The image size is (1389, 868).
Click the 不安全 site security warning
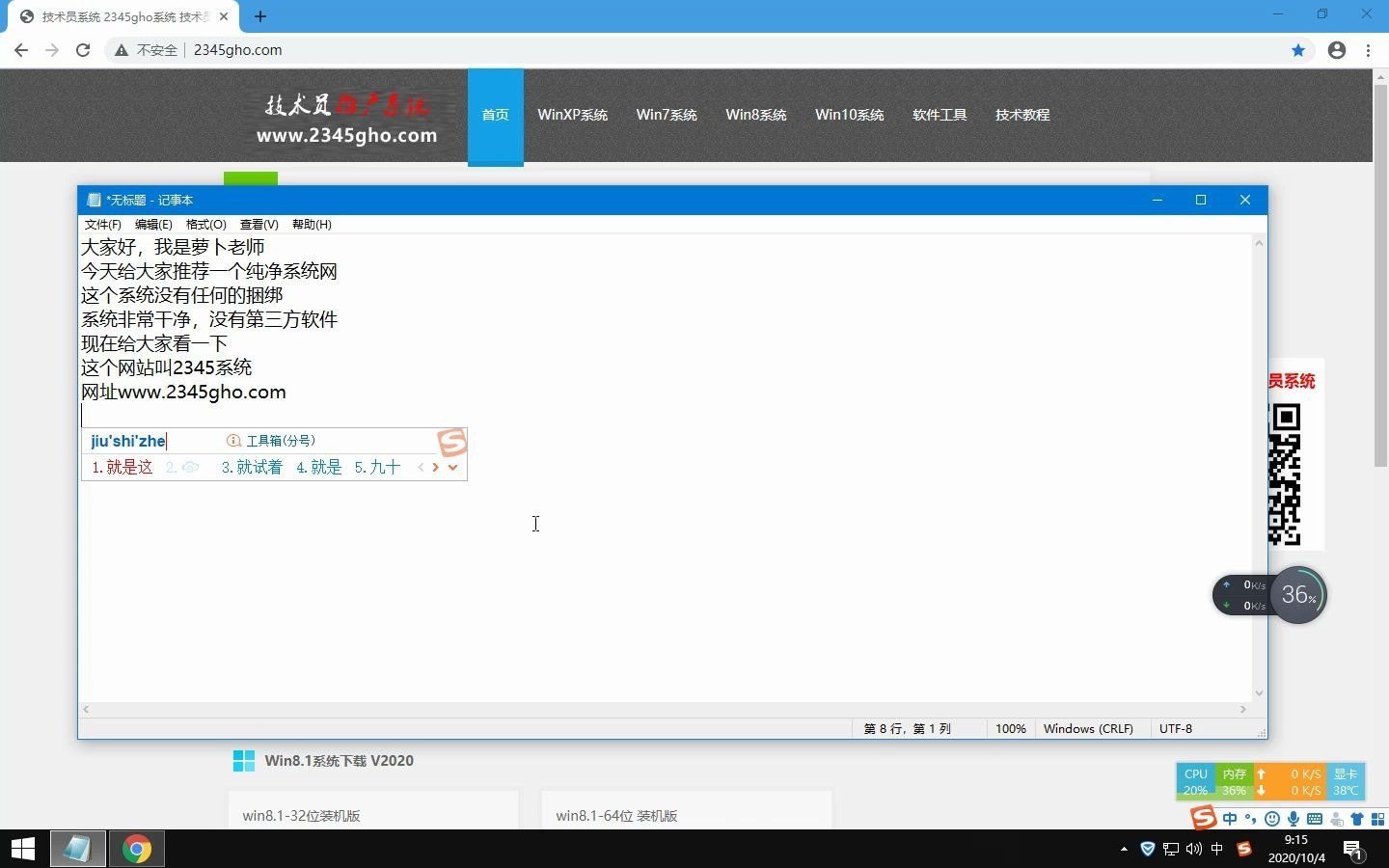[x=147, y=50]
